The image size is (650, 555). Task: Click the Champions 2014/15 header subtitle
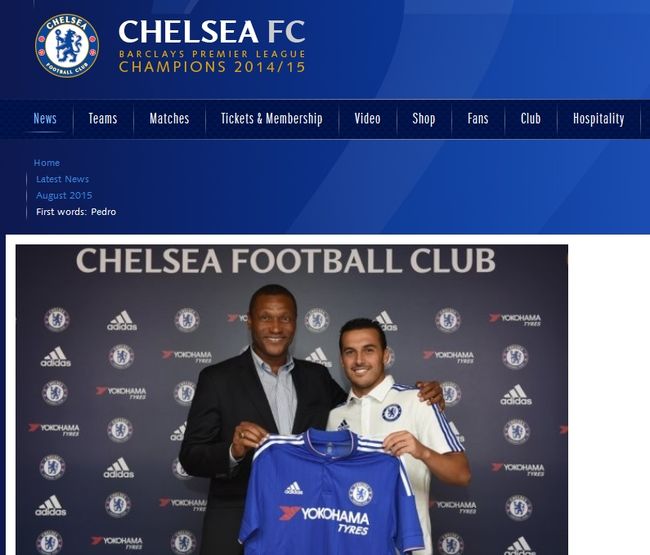click(212, 67)
